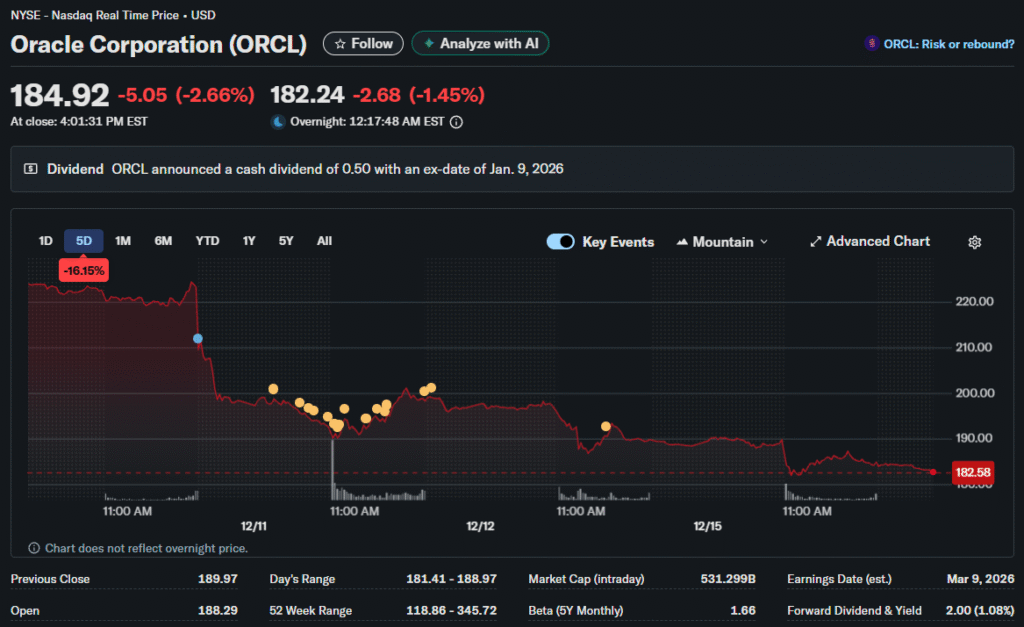Select the YTD range tab

click(x=207, y=241)
